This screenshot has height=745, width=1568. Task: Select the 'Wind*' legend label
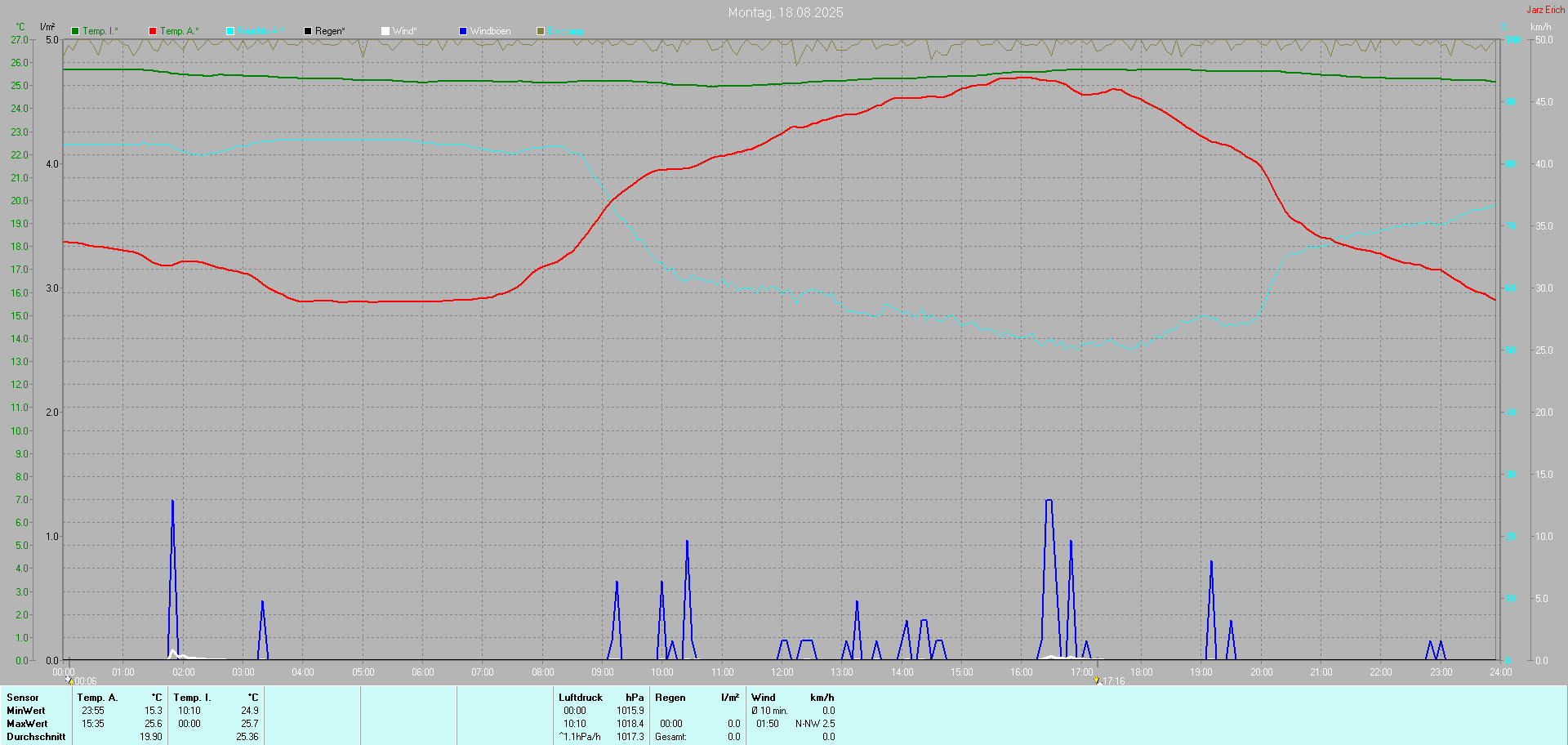click(405, 31)
